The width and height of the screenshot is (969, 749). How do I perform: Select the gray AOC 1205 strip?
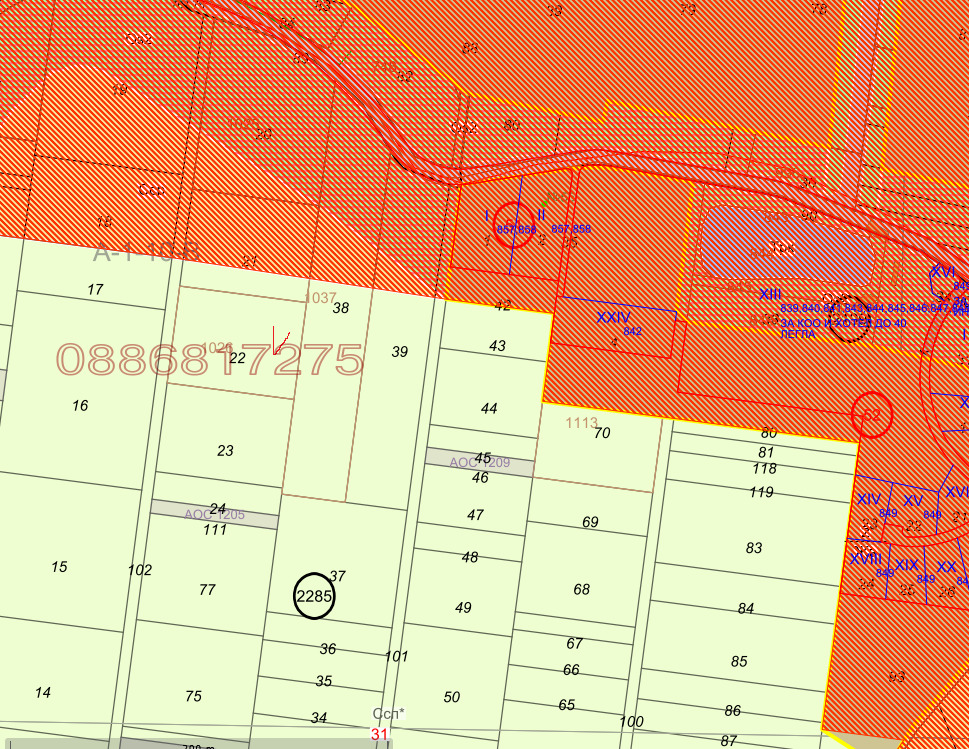coord(214,514)
